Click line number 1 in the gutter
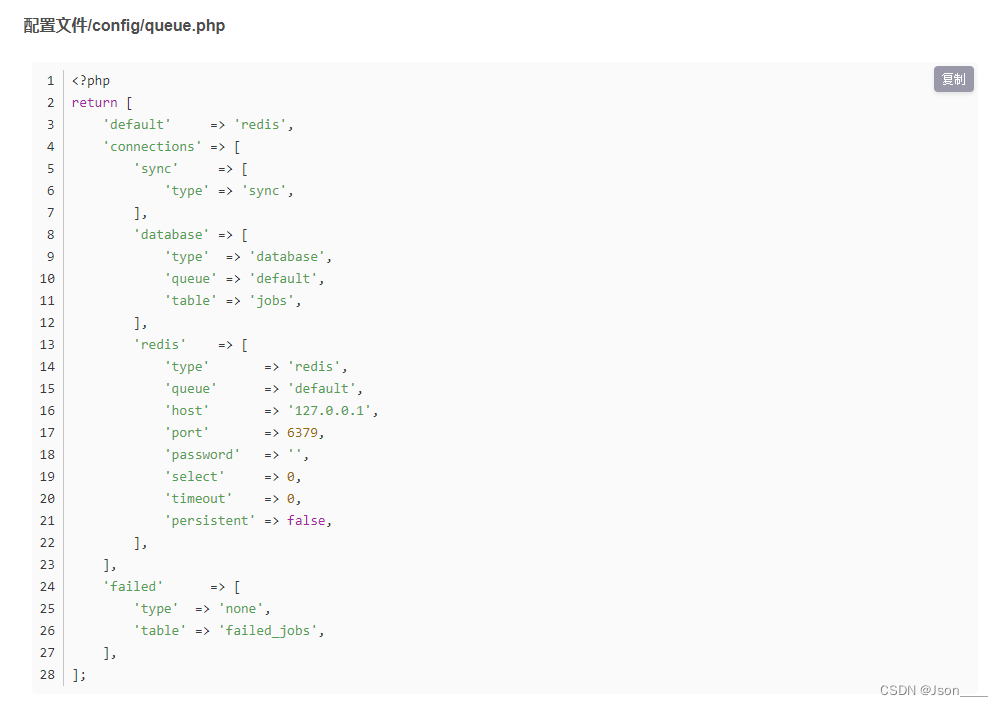This screenshot has width=1003, height=706. [x=50, y=80]
